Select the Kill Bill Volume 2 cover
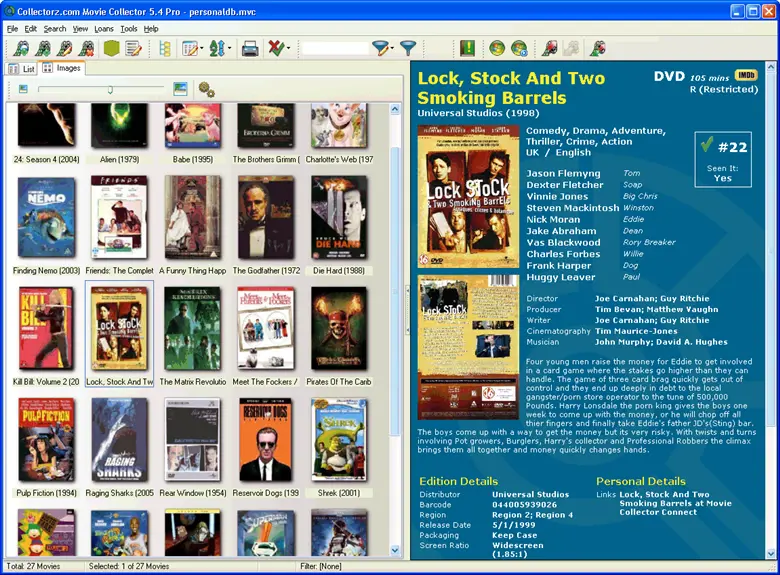 (46, 328)
